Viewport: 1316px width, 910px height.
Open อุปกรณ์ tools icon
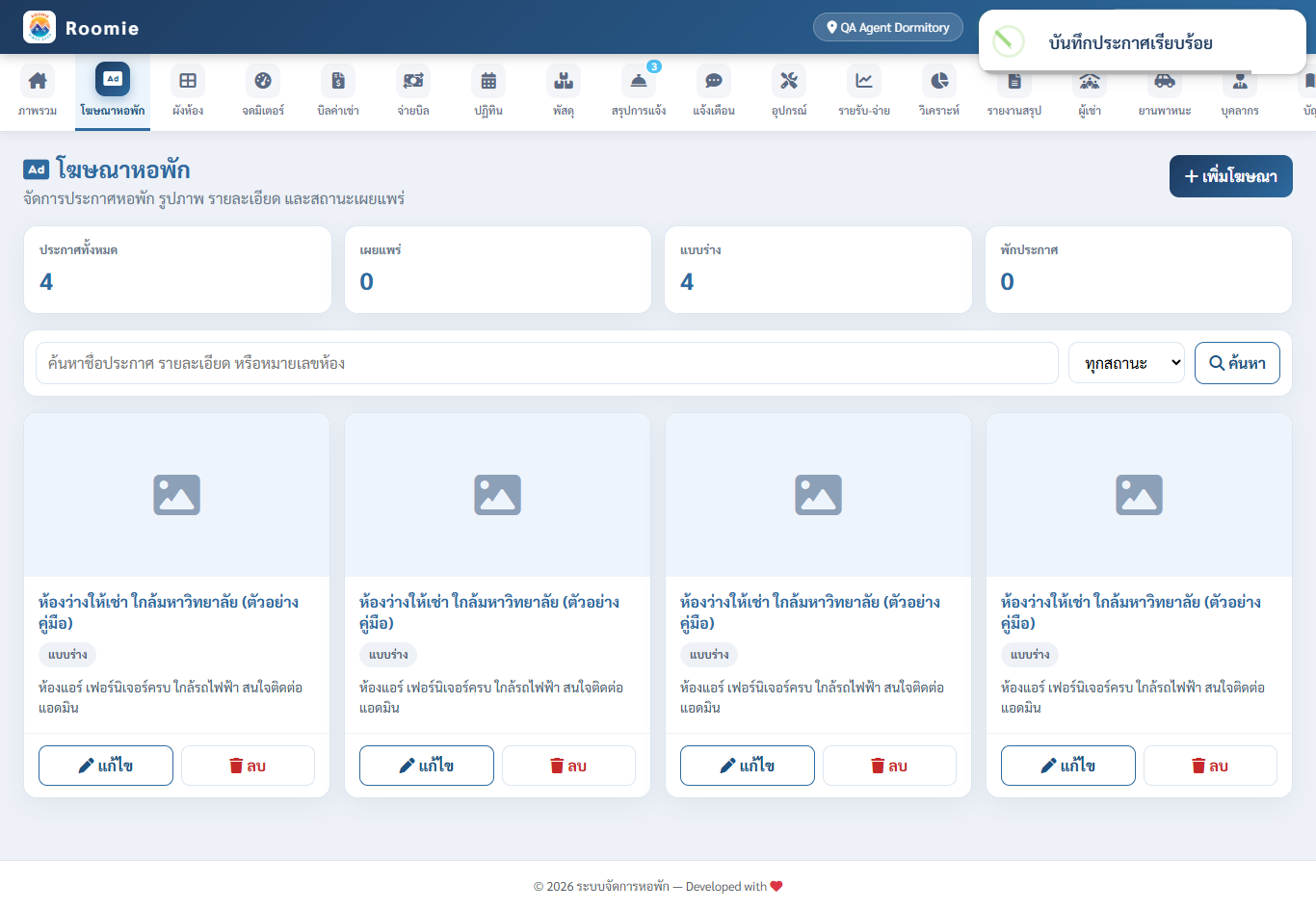click(789, 81)
